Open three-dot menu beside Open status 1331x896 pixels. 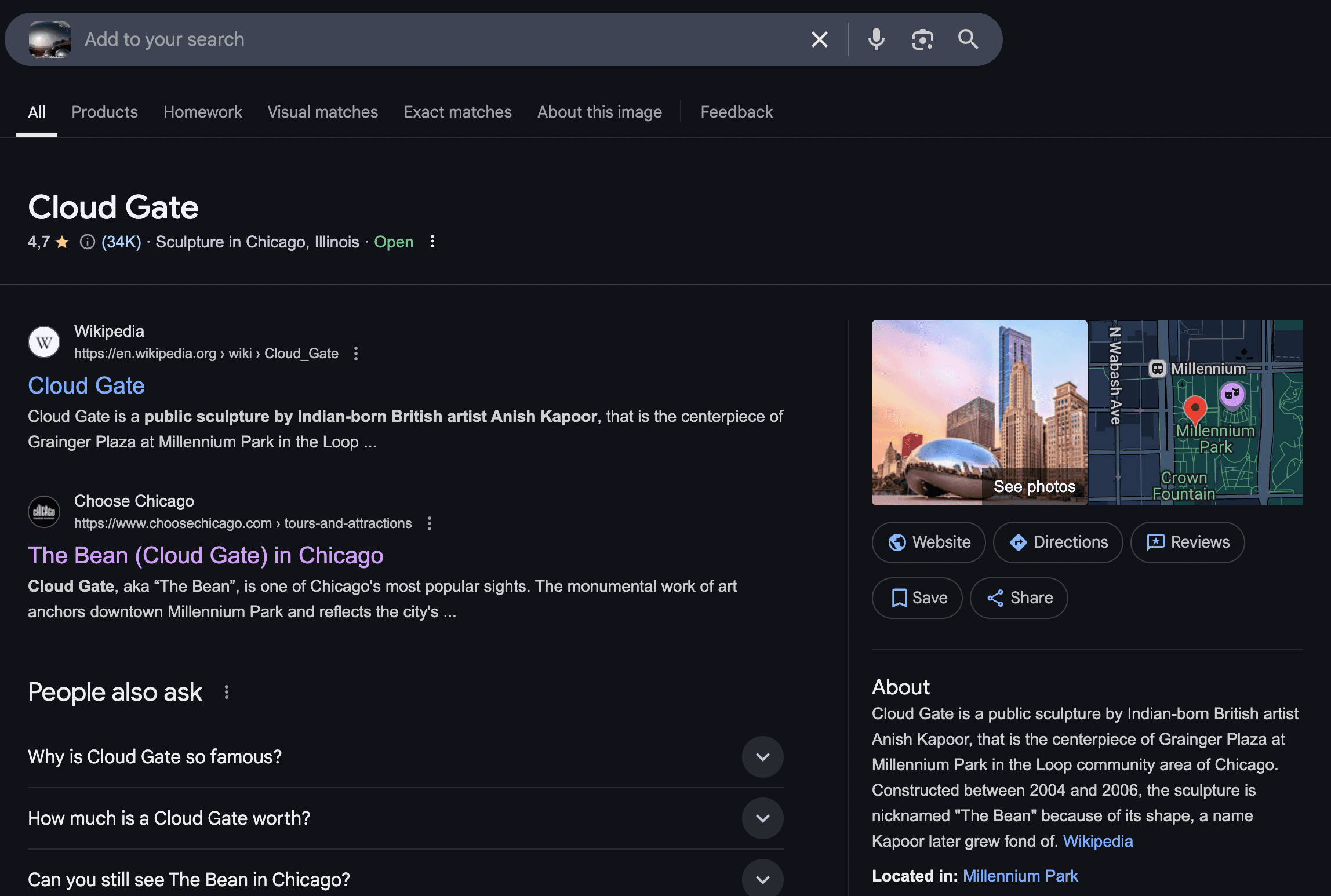click(x=432, y=242)
